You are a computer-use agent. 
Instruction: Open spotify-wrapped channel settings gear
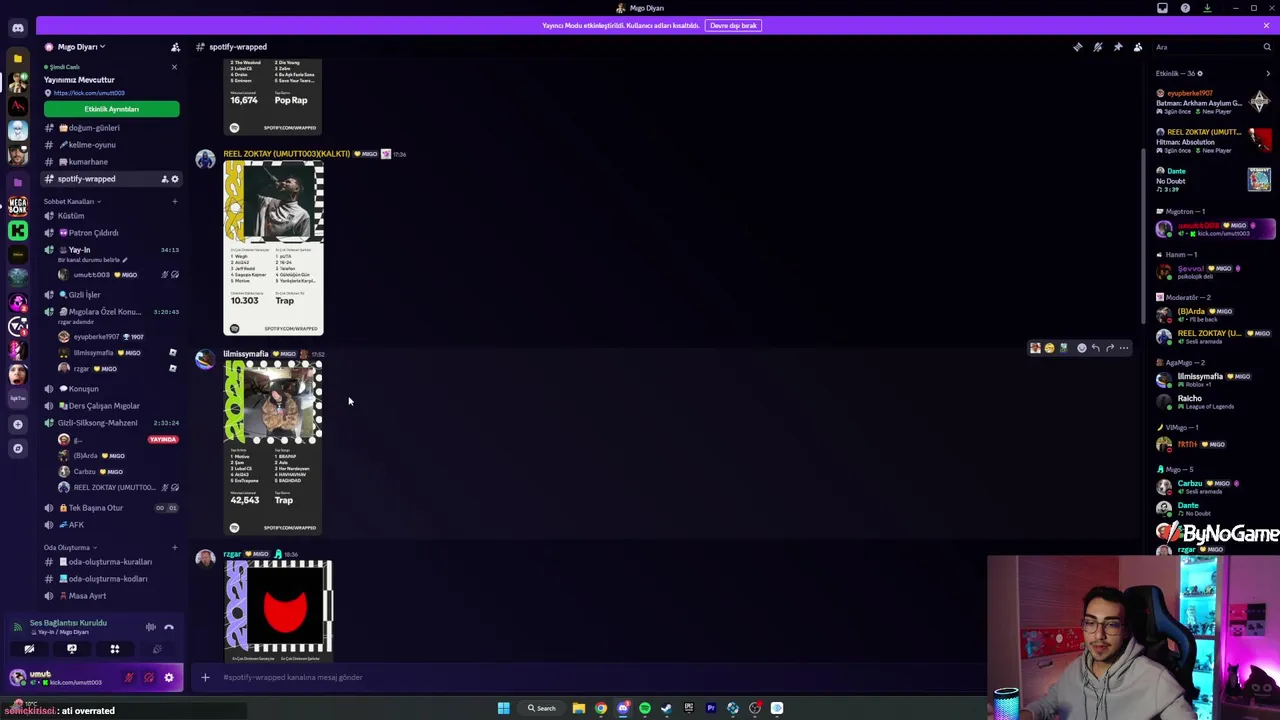(175, 179)
